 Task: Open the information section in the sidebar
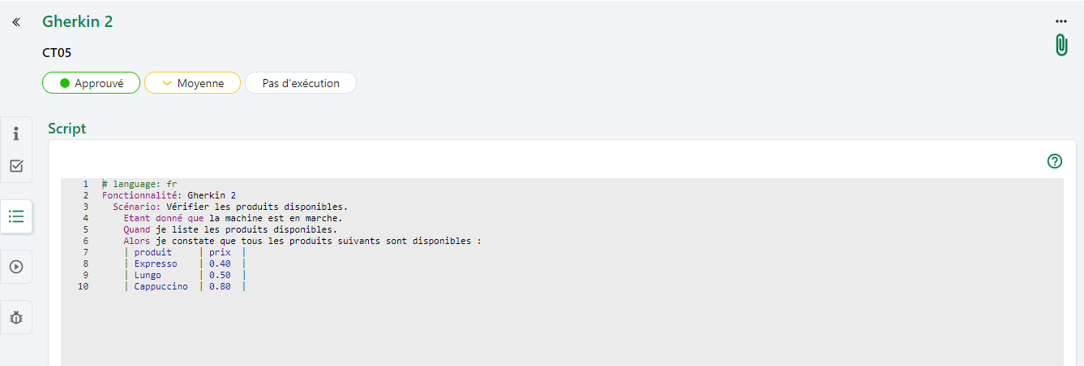17,134
